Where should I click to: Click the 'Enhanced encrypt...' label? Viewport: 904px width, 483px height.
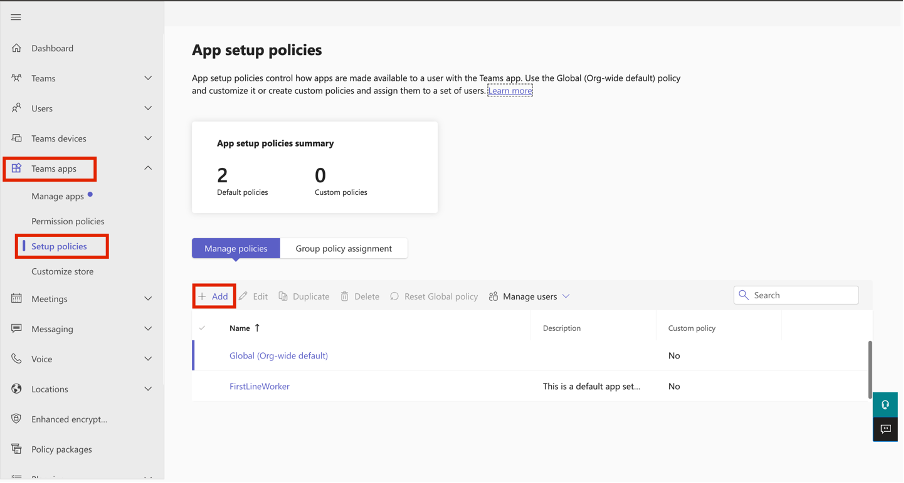[x=69, y=419]
